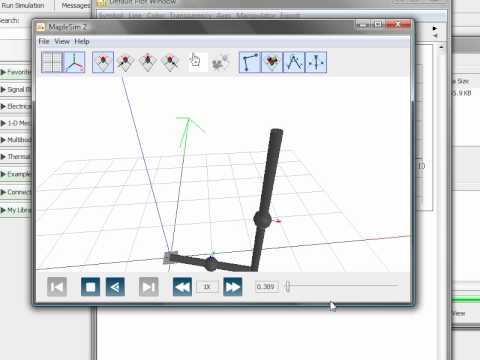Click the animation timeline slider handle
Image resolution: width=480 pixels, height=360 pixels.
click(x=288, y=286)
